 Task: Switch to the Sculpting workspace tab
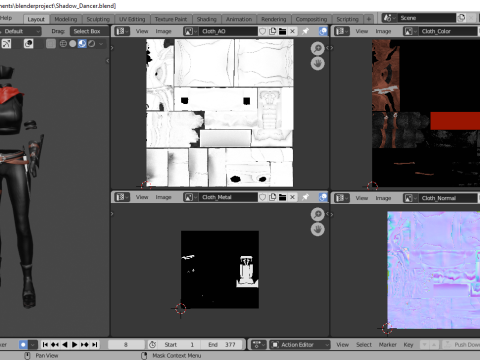(98, 19)
